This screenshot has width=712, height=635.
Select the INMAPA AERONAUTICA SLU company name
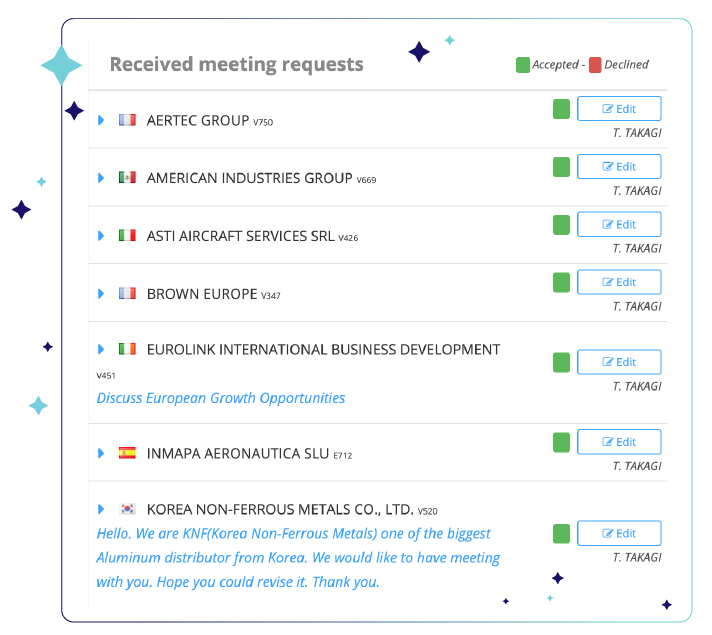tap(237, 453)
